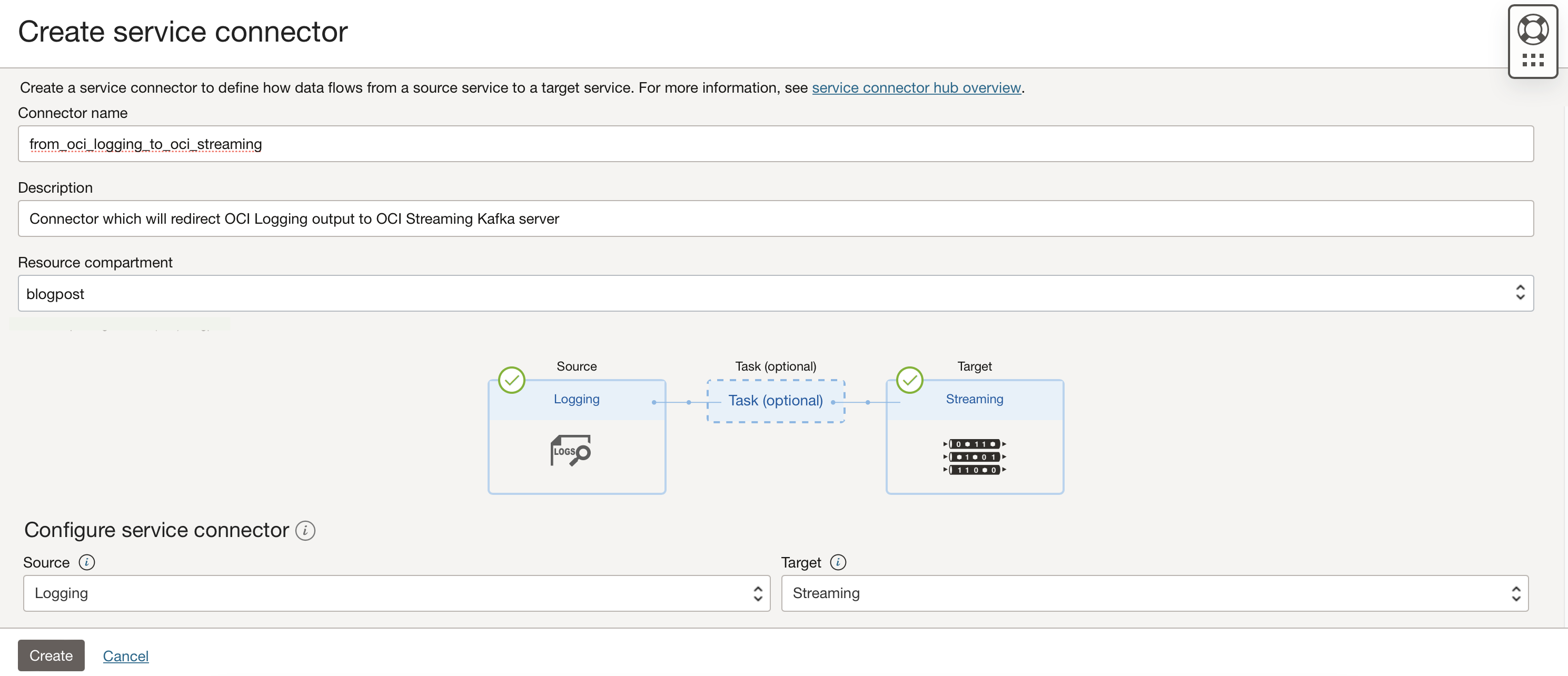Click the Cancel link
The width and height of the screenshot is (1568, 676).
[125, 656]
